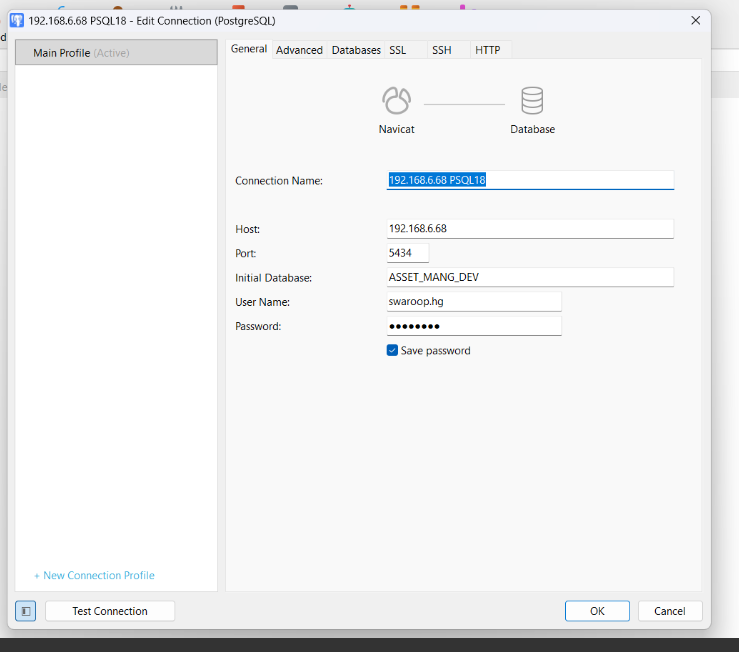Switch to the SSL tab
Screen dimensions: 739x652
[x=398, y=50]
